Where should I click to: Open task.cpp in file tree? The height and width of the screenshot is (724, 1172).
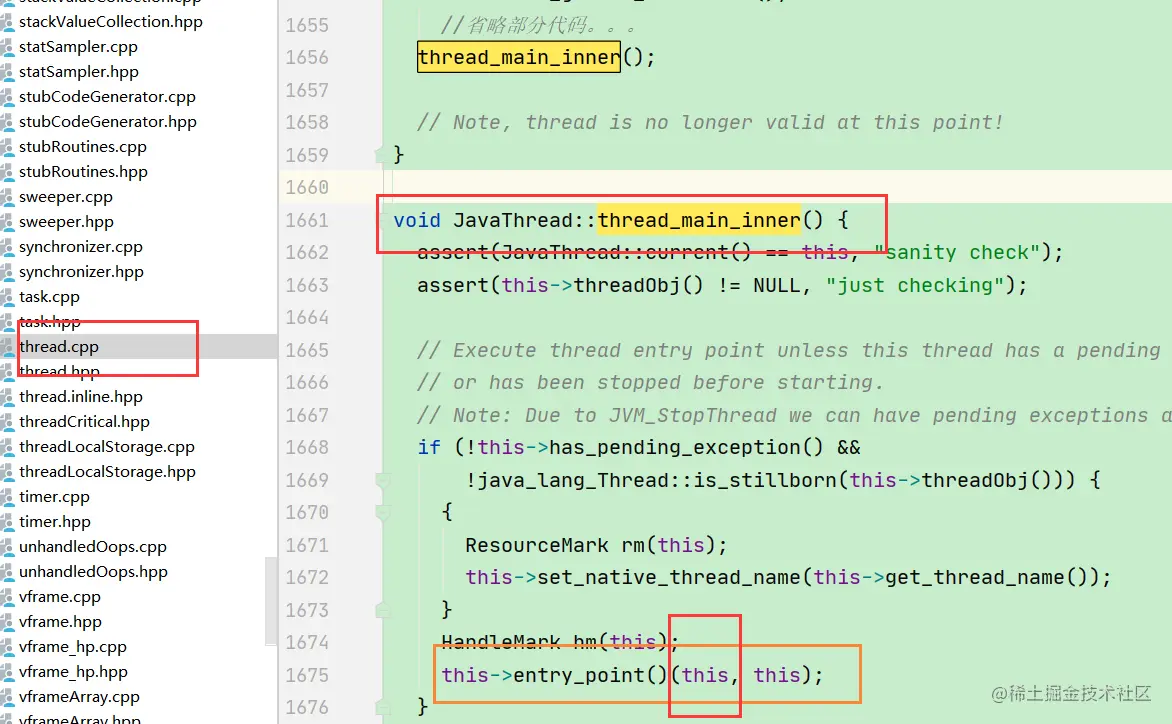pos(49,297)
